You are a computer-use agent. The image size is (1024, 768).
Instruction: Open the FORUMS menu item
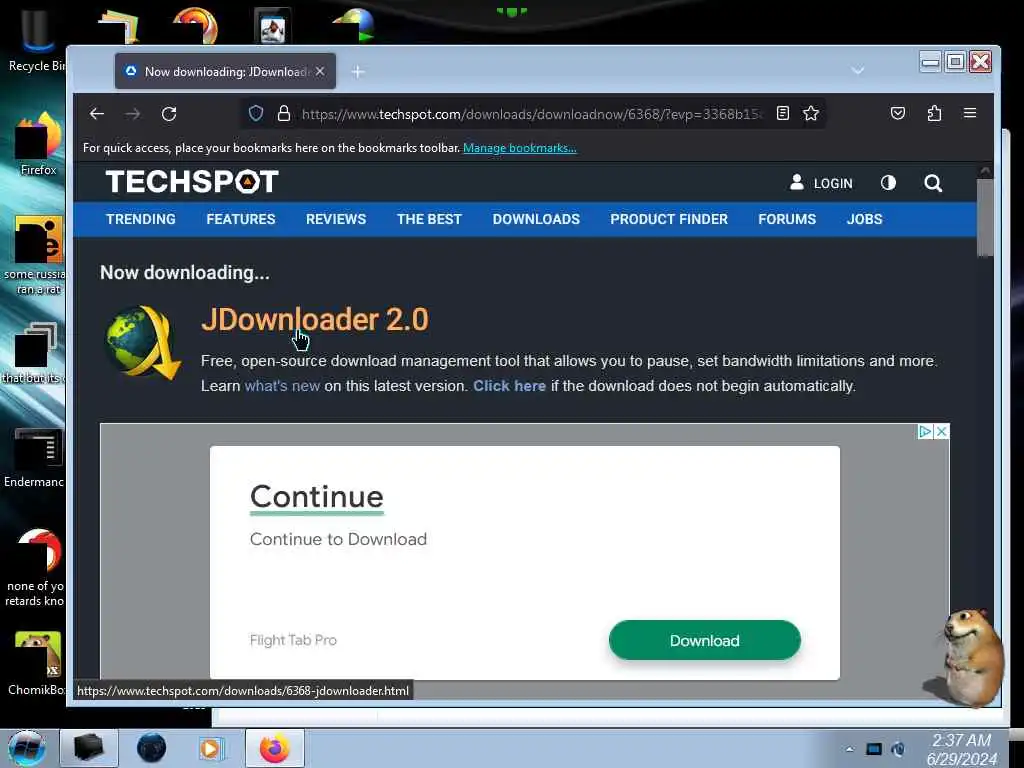pyautogui.click(x=787, y=219)
